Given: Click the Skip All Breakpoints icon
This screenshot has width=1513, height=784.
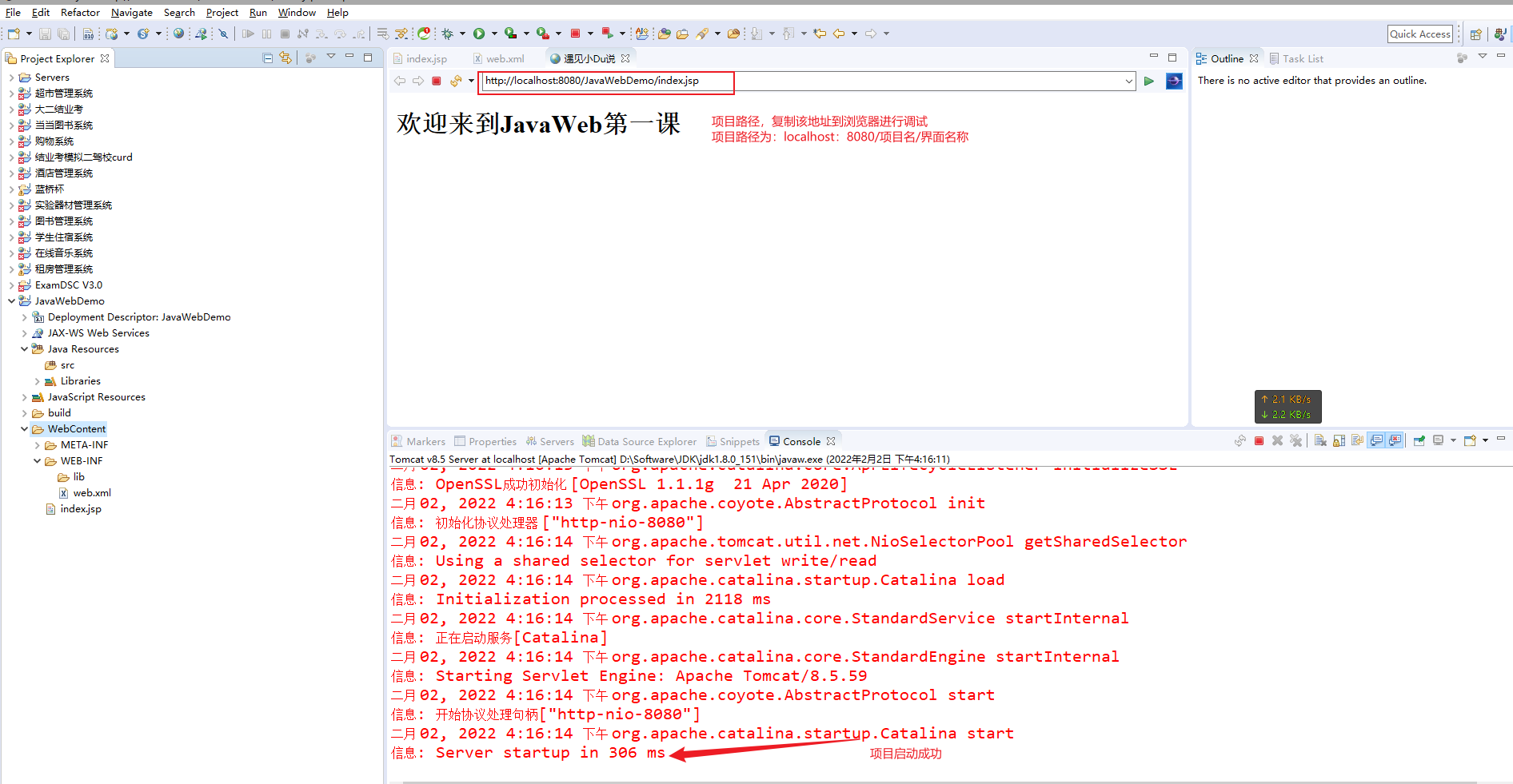Looking at the screenshot, I should (x=224, y=34).
